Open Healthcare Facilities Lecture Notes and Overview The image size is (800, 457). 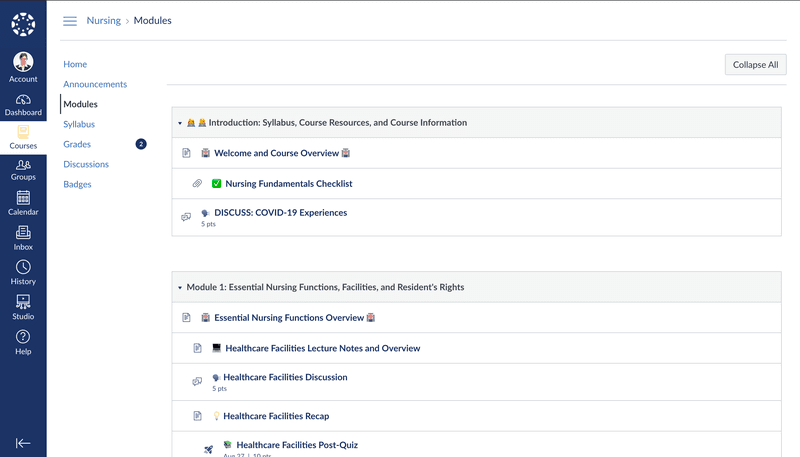click(x=323, y=348)
